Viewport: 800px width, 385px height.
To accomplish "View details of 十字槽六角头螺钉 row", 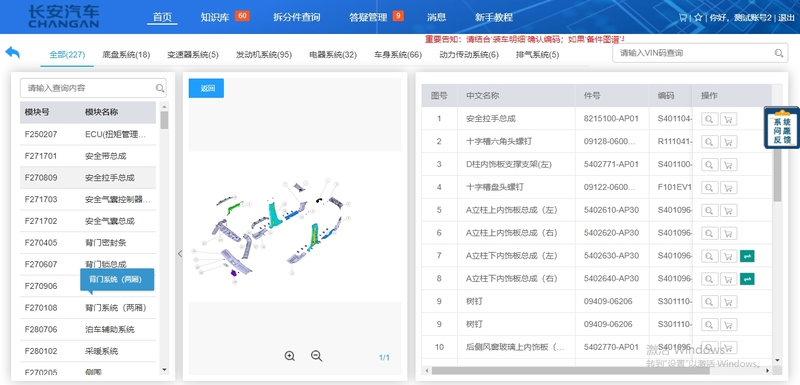I will (x=710, y=141).
